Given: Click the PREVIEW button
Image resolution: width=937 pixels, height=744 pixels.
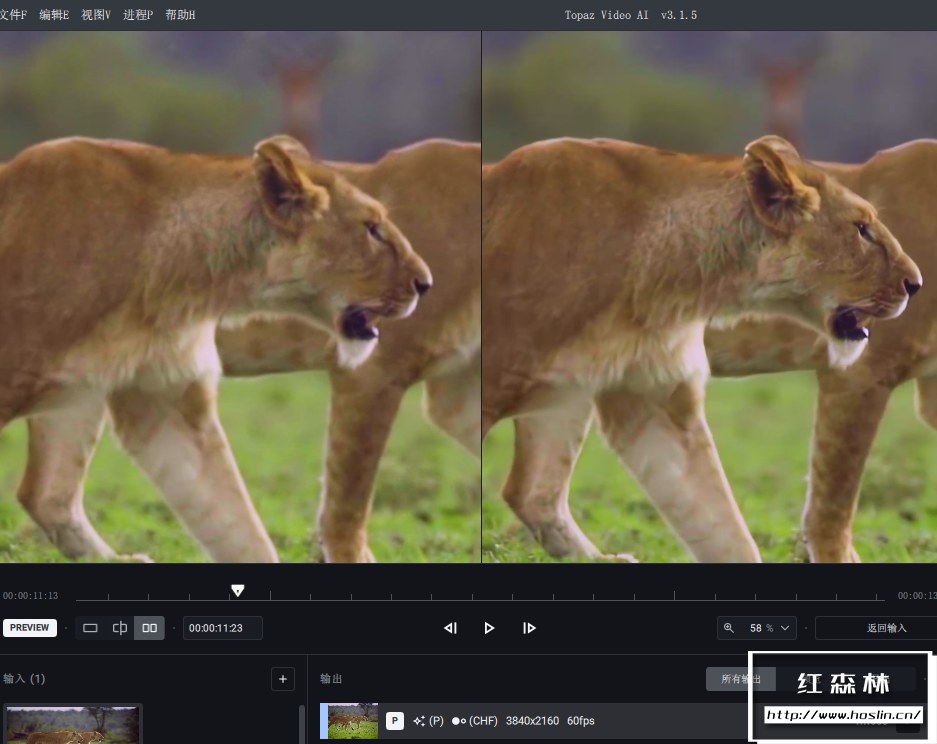Looking at the screenshot, I should (29, 627).
